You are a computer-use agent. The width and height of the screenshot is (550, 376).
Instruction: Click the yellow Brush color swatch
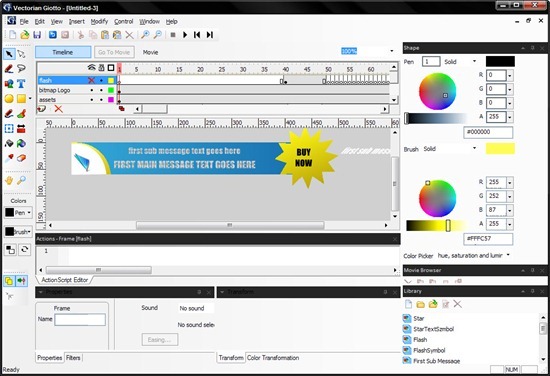500,149
